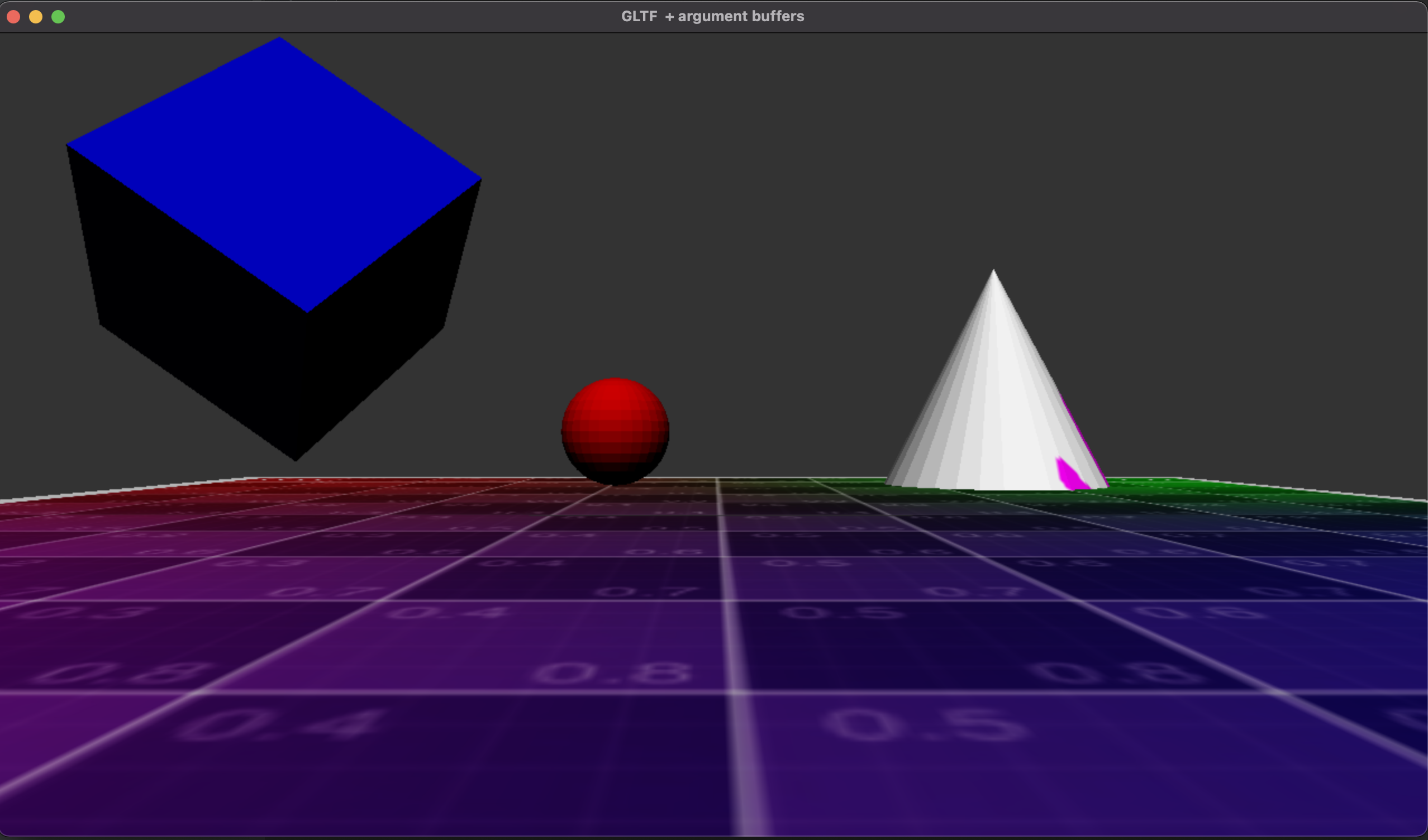Click the red far-left edge of the floor

click(x=170, y=491)
